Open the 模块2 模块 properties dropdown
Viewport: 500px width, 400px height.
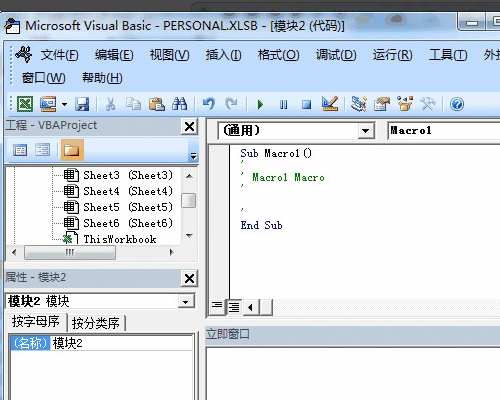tap(186, 302)
